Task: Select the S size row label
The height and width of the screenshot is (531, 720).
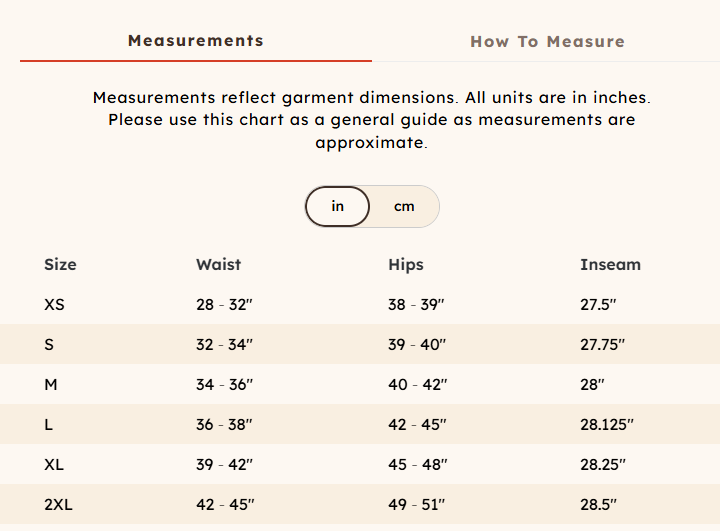Action: (x=49, y=345)
